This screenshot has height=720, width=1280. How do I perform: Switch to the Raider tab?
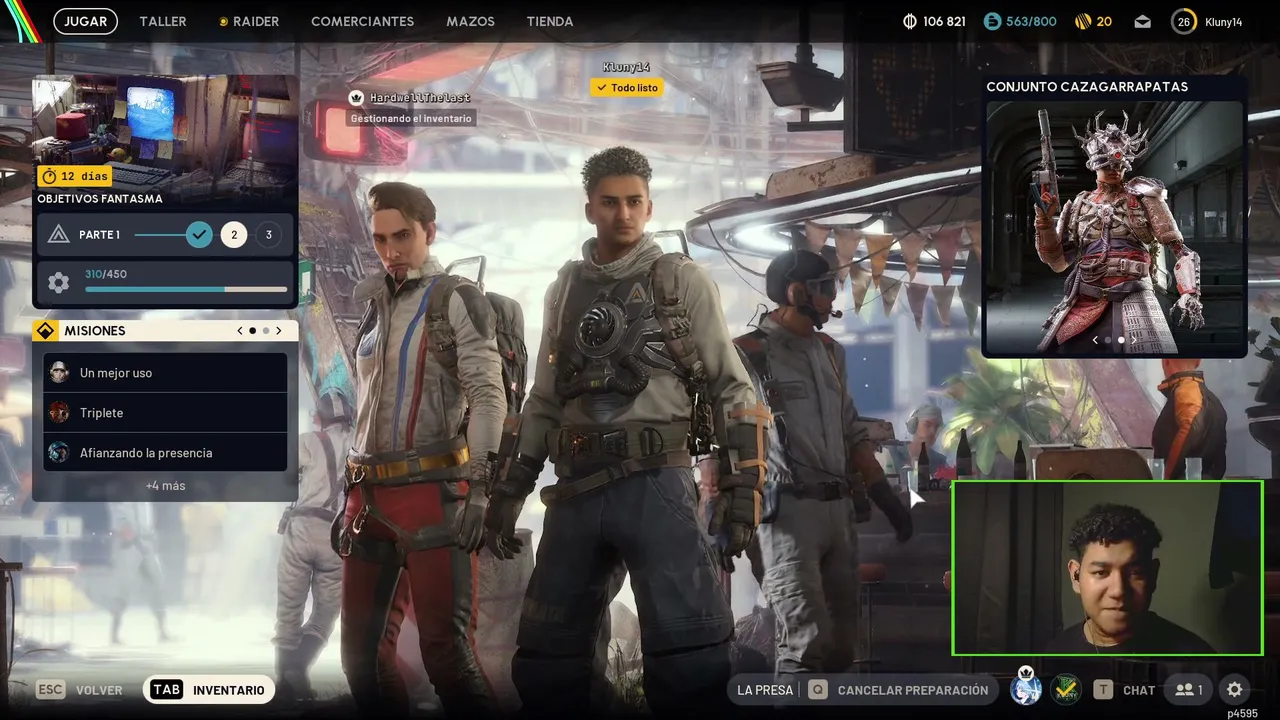coord(249,21)
